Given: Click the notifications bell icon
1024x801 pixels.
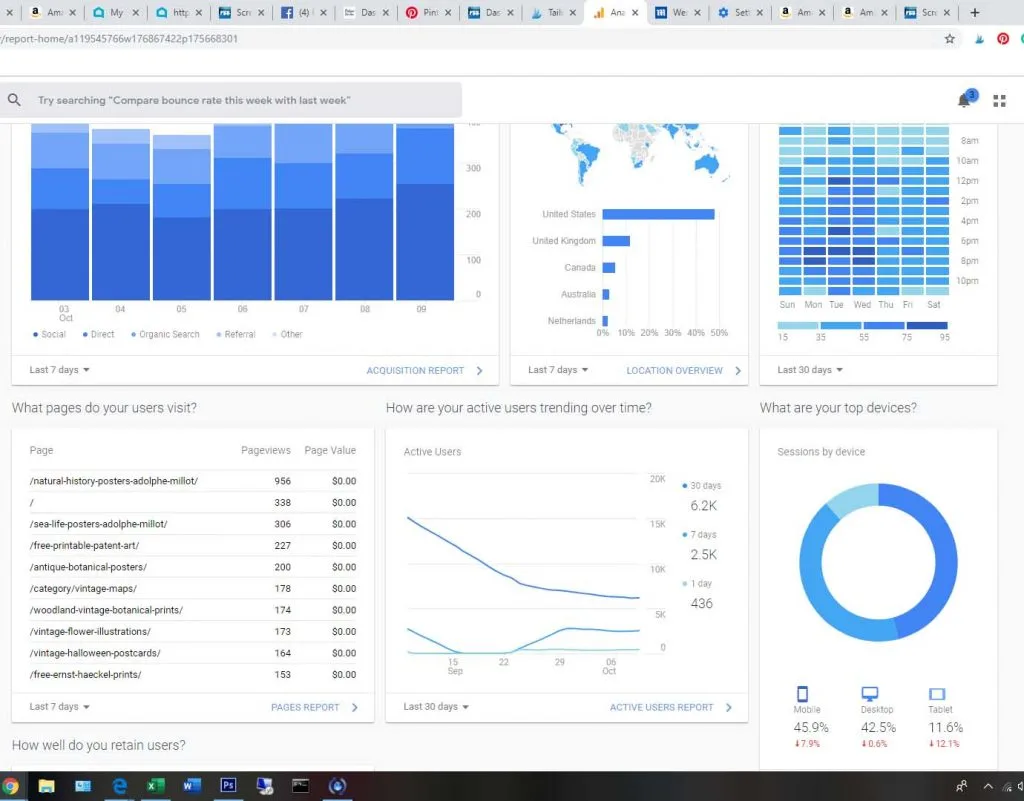Looking at the screenshot, I should click(965, 100).
